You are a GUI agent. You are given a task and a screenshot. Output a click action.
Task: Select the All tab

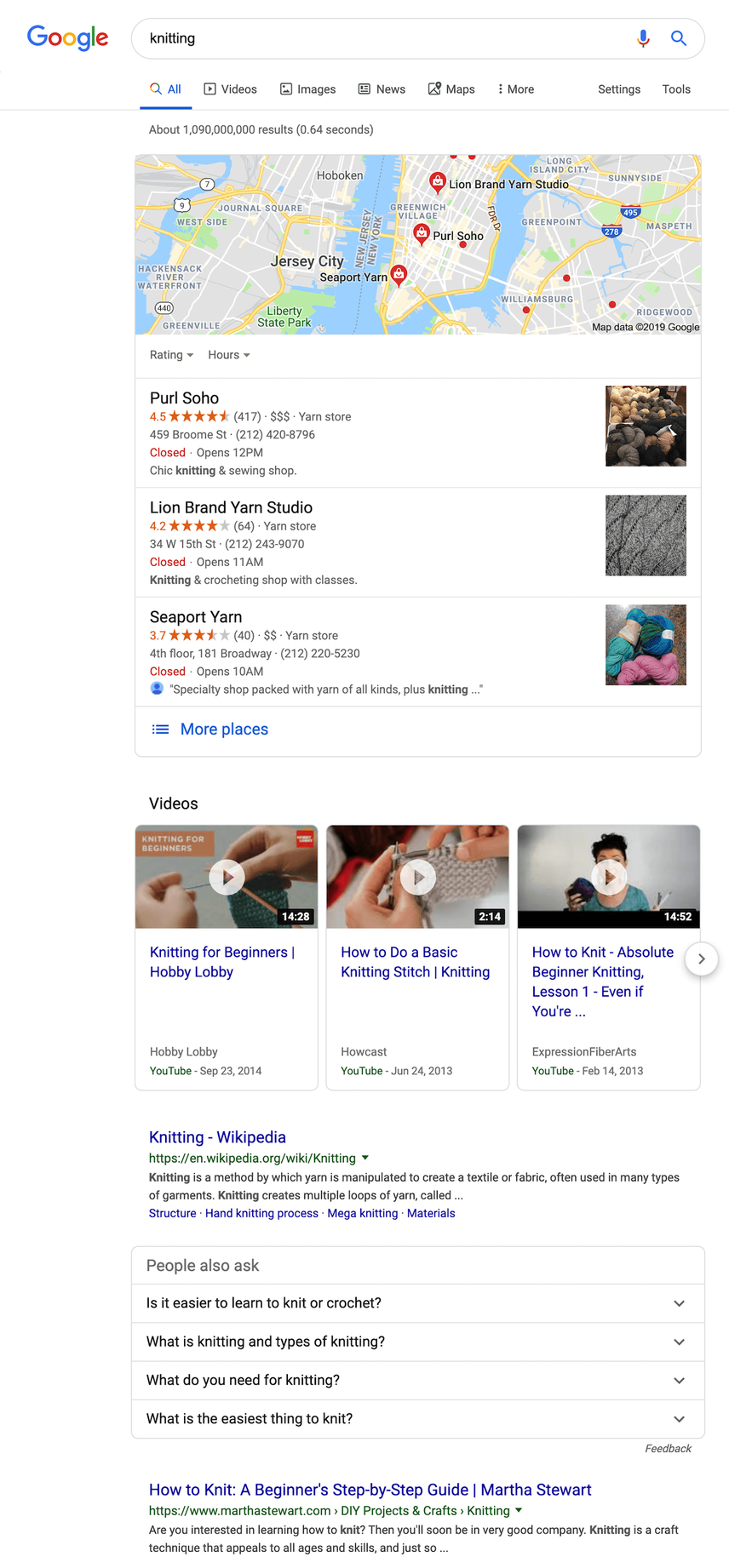point(165,89)
